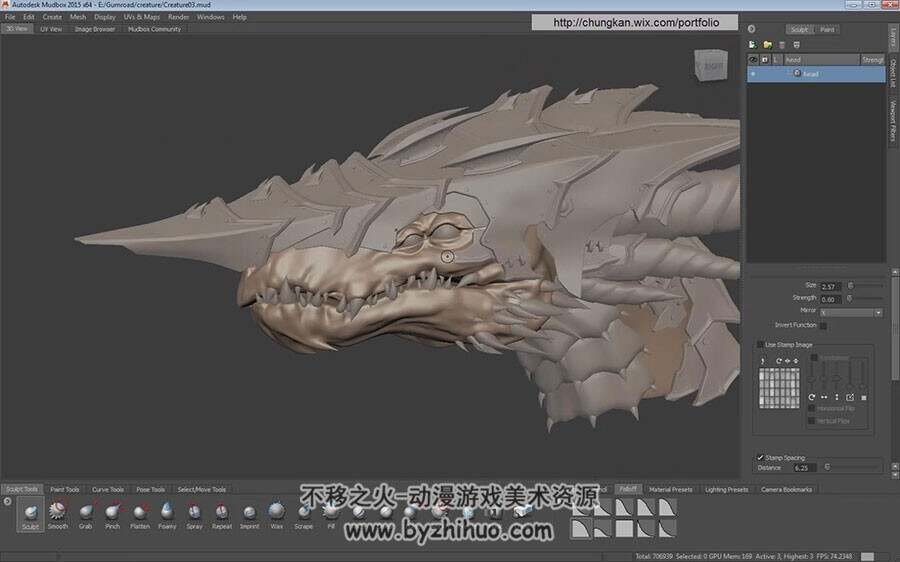Enable Invert Function checkbox
Viewport: 900px width, 562px height.
coord(823,326)
